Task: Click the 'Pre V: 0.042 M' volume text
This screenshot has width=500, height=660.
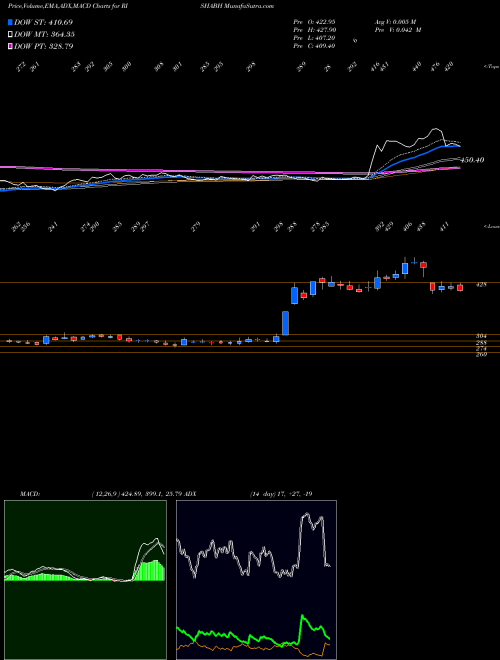Action: 398,30
